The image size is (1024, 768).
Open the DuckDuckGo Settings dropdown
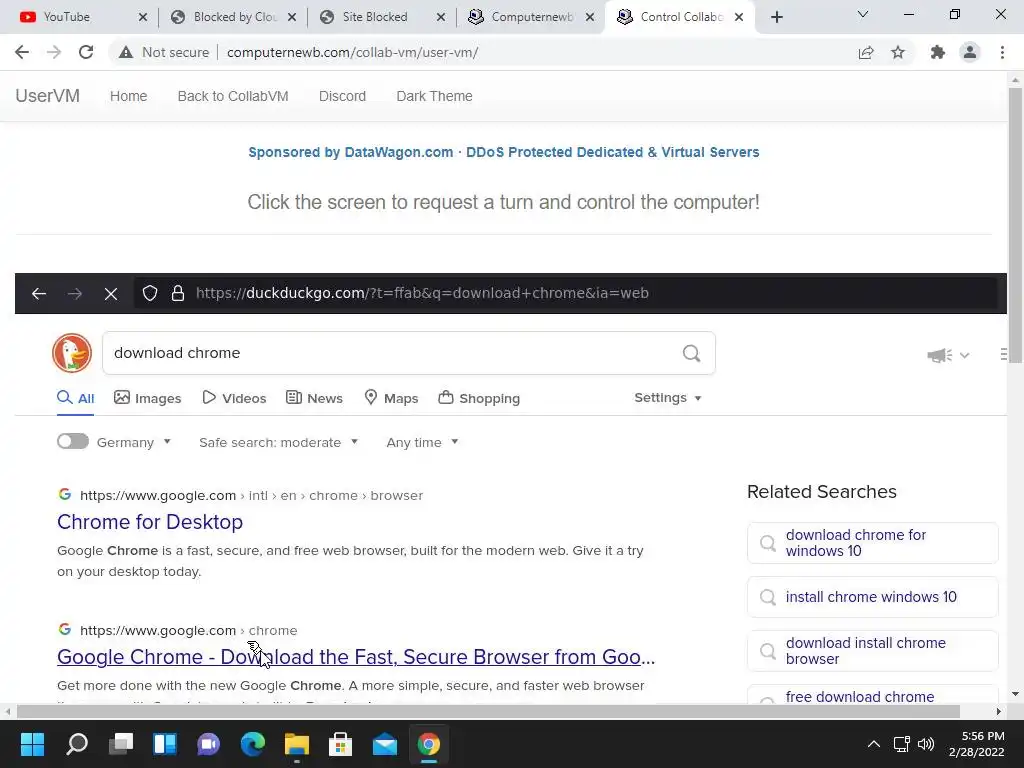click(667, 398)
